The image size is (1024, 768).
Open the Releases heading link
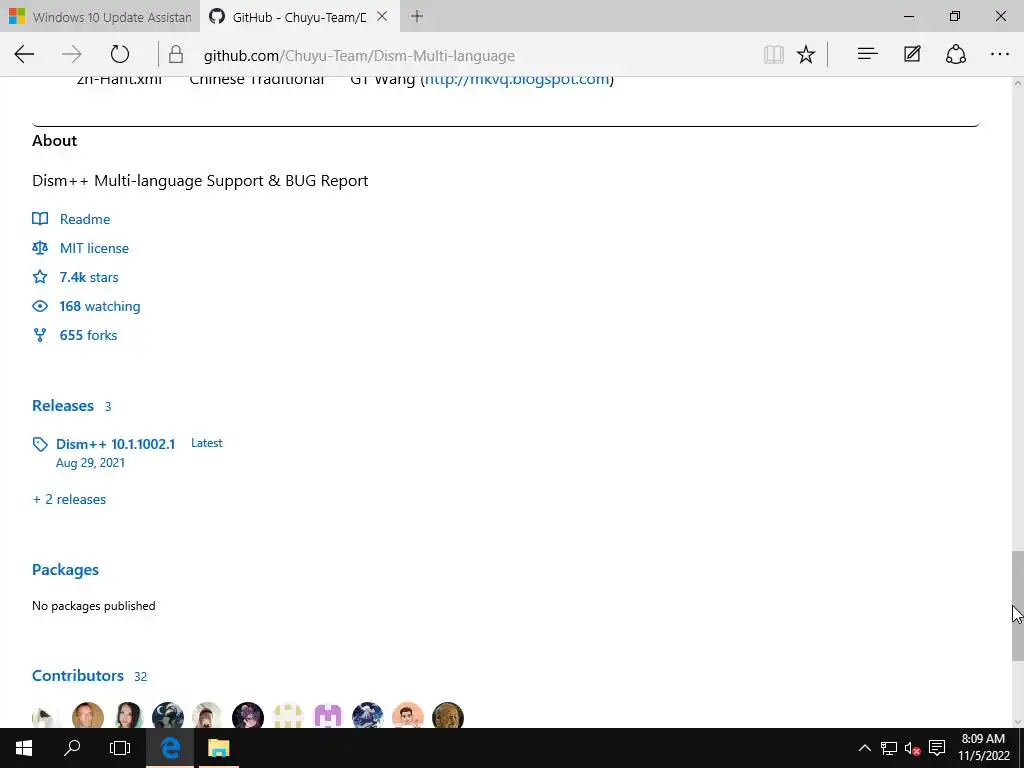[63, 406]
